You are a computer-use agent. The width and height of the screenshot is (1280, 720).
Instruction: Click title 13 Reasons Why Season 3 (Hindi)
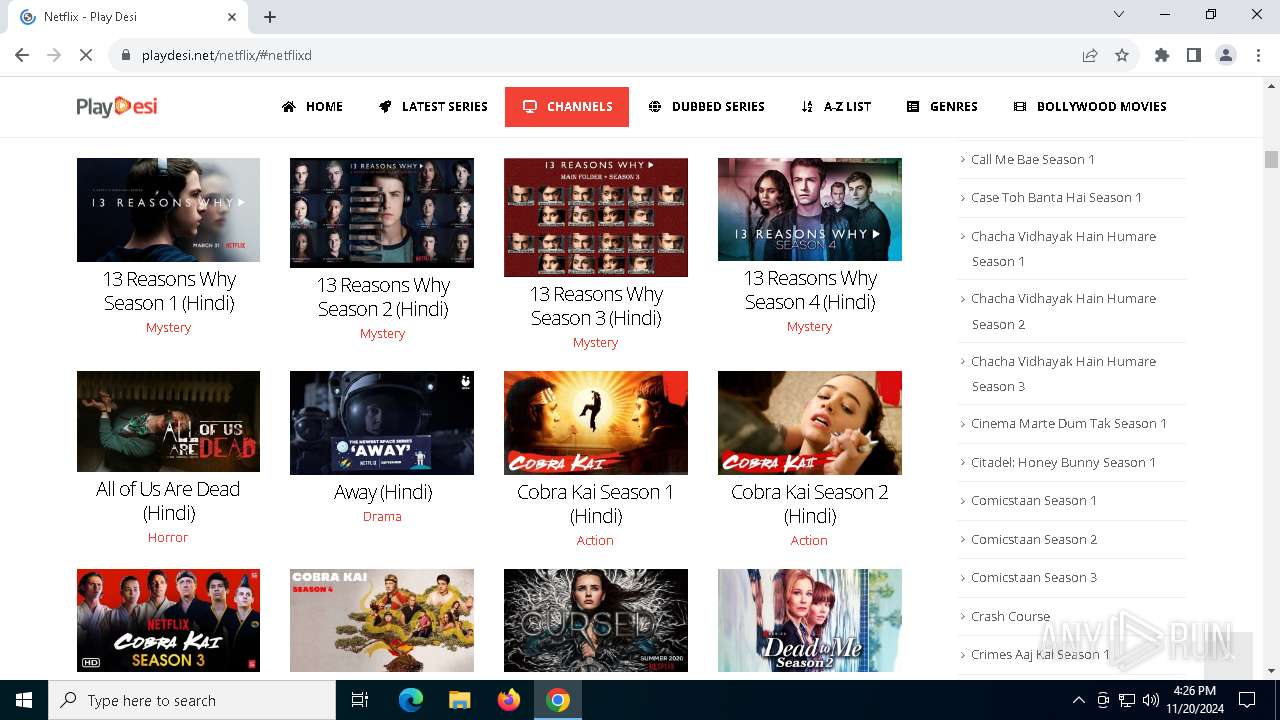pyautogui.click(x=596, y=306)
